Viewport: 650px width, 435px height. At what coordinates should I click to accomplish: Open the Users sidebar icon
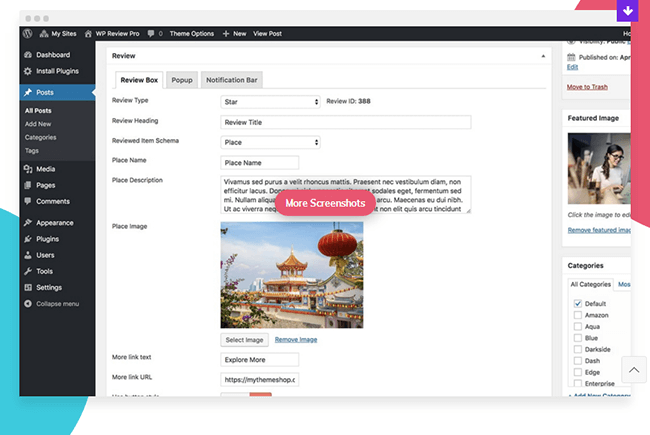tap(27, 255)
